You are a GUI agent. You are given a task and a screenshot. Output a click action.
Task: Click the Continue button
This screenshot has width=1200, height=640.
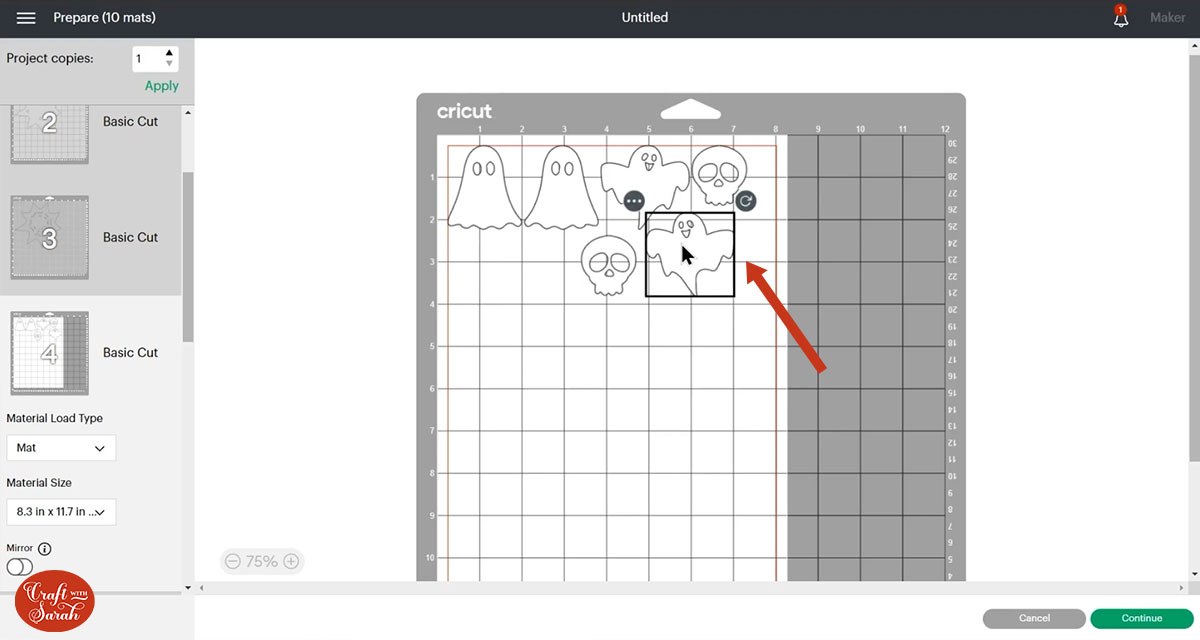[1141, 618]
